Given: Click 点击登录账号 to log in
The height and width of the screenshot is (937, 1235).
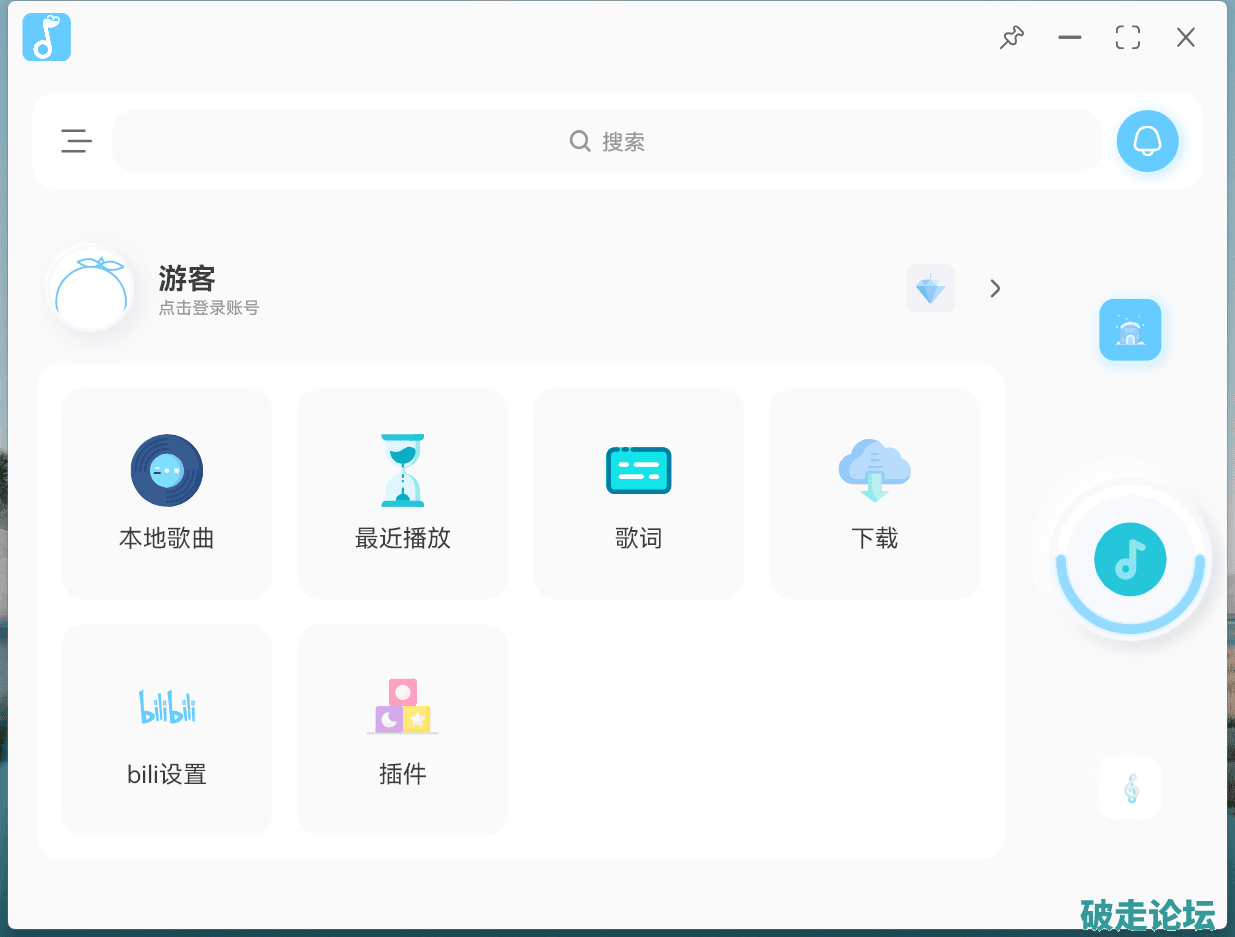Looking at the screenshot, I should (x=208, y=308).
